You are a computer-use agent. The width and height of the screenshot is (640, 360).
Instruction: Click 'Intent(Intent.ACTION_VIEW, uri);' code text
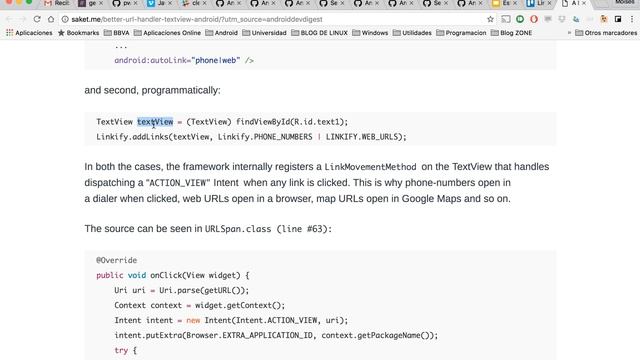tap(276, 320)
